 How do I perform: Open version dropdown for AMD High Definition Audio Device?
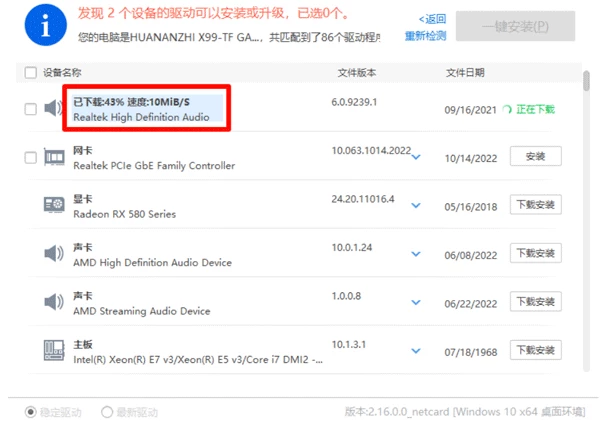(x=416, y=254)
